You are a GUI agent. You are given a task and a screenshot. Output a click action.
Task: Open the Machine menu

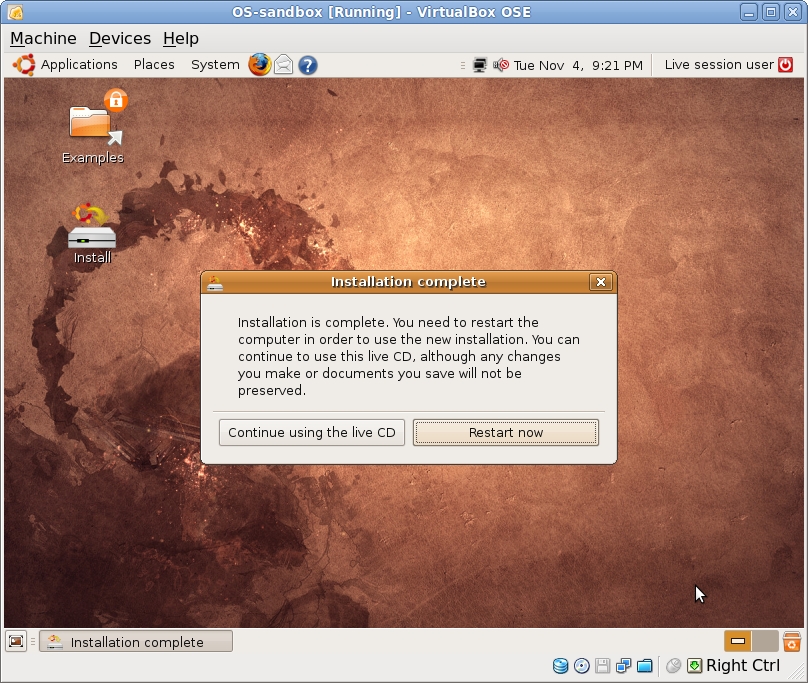point(43,38)
